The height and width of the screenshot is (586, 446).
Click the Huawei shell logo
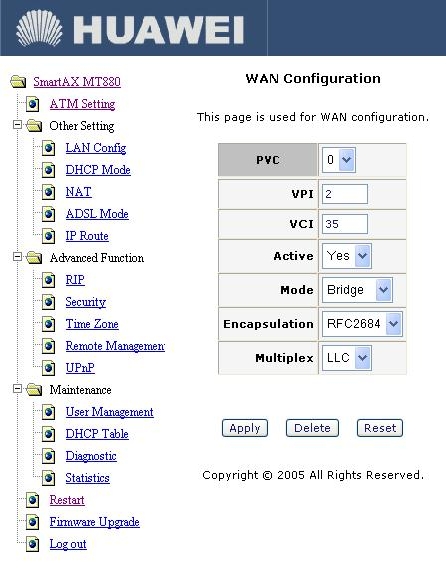39,28
